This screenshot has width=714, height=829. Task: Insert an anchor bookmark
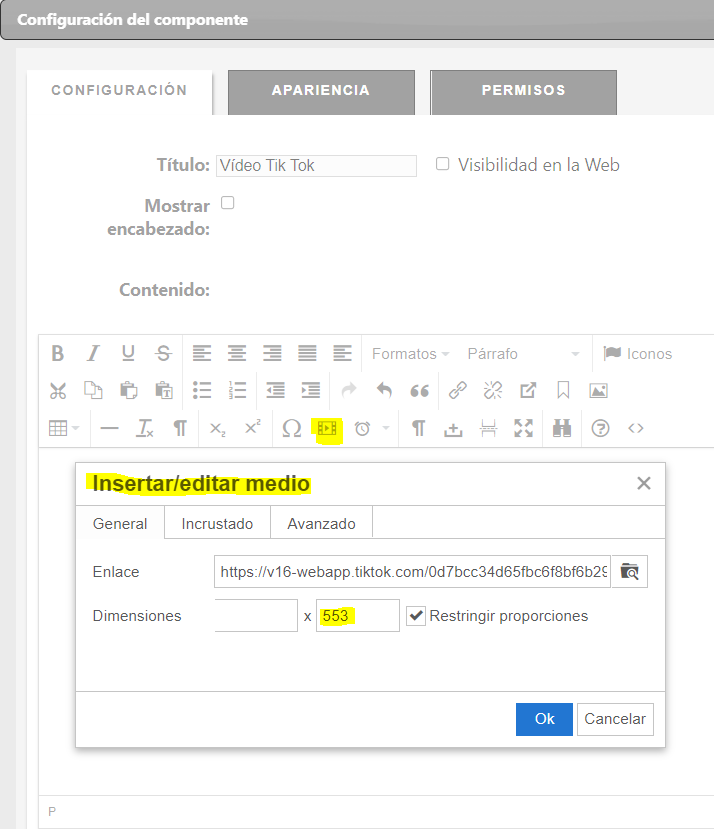pos(563,391)
